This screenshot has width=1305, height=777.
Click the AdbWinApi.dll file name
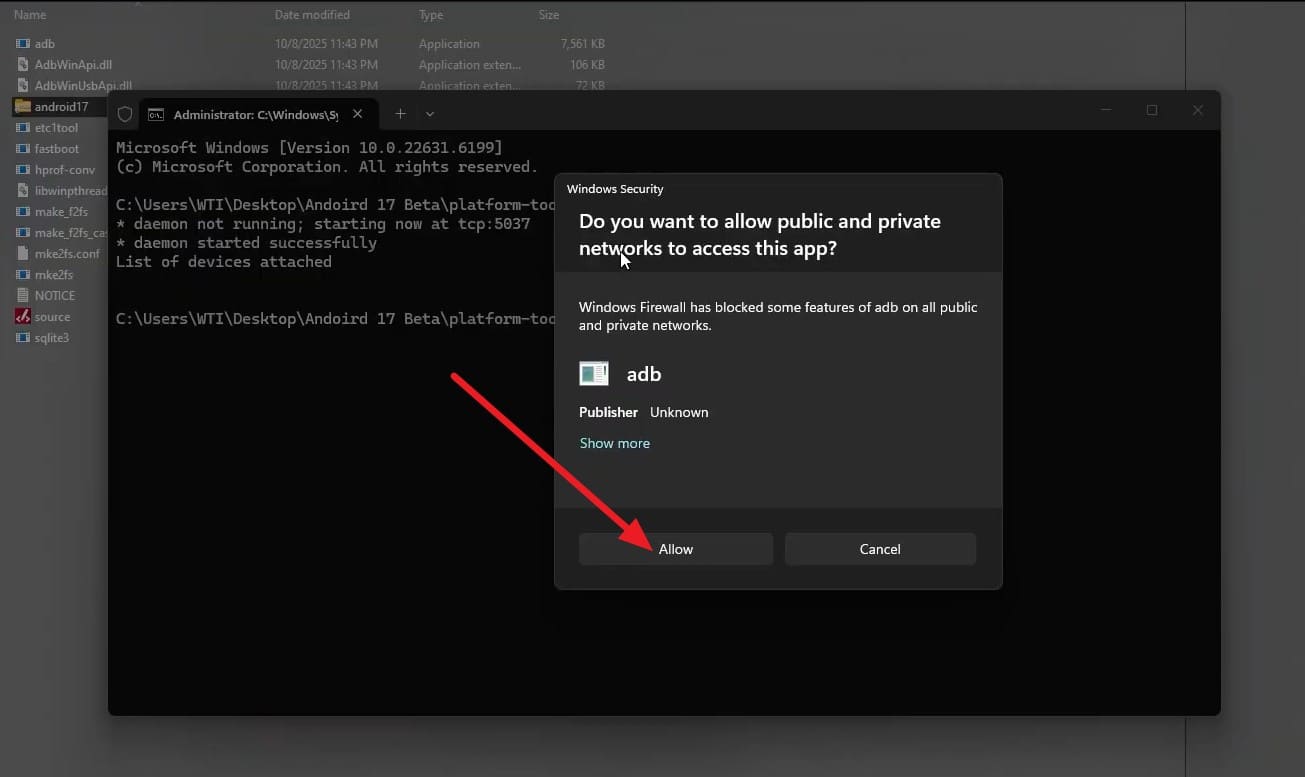click(73, 65)
